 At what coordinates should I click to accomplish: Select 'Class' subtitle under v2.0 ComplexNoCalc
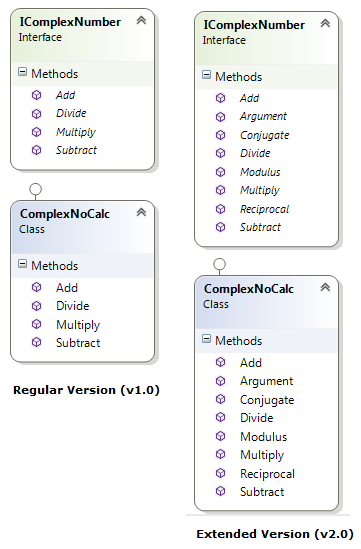216,304
